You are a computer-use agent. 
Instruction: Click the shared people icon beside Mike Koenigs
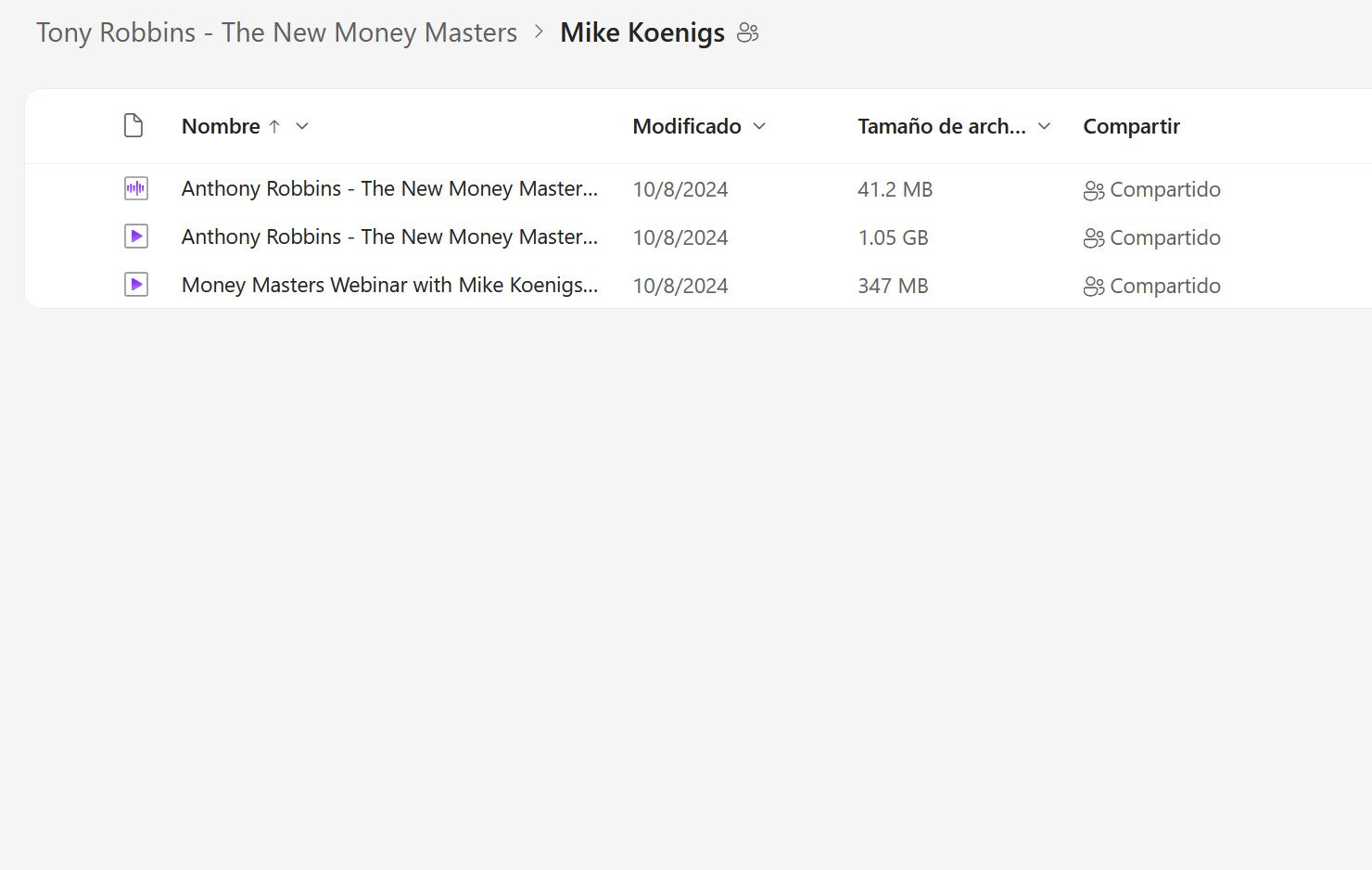pos(747,33)
